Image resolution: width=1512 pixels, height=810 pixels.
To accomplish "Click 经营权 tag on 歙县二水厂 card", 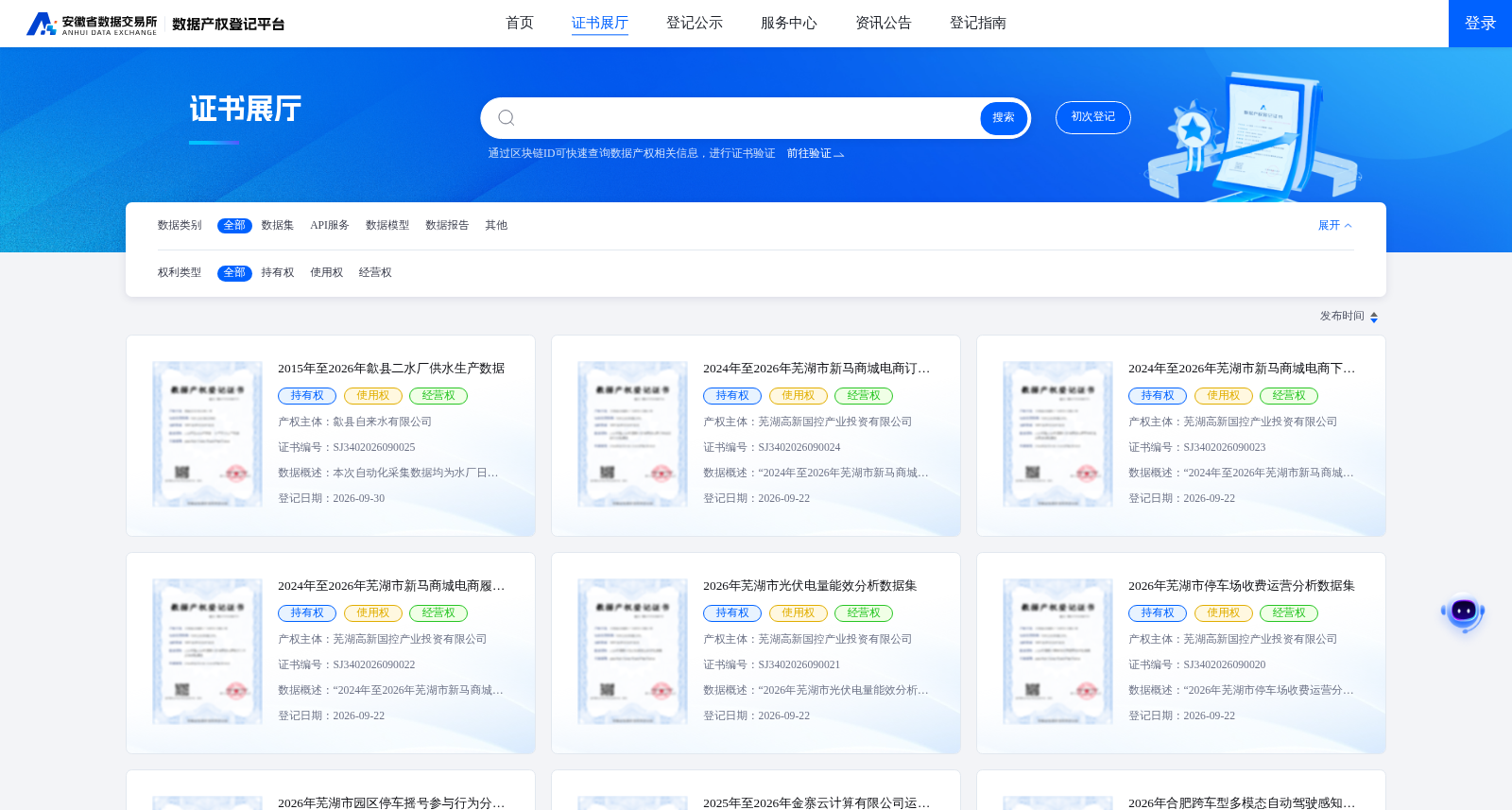I will point(438,396).
